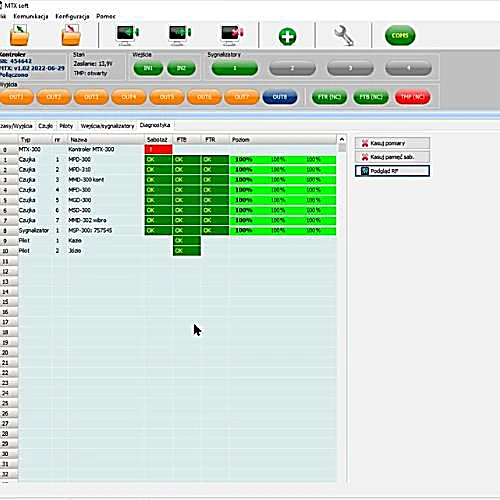The width and height of the screenshot is (500, 500).
Task: Toggle the red TMP (NC) indicator
Action: (x=412, y=97)
